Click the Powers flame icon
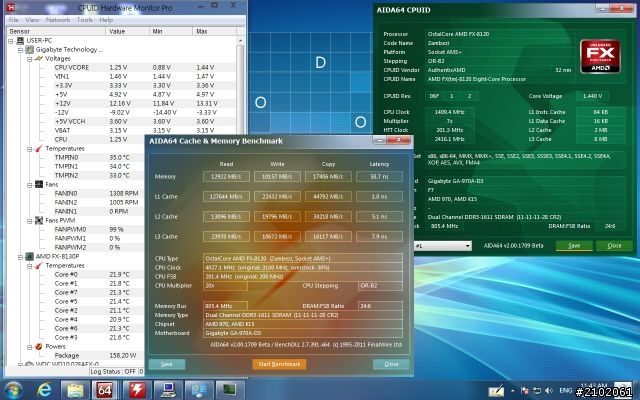640x400 pixels. tap(39, 346)
